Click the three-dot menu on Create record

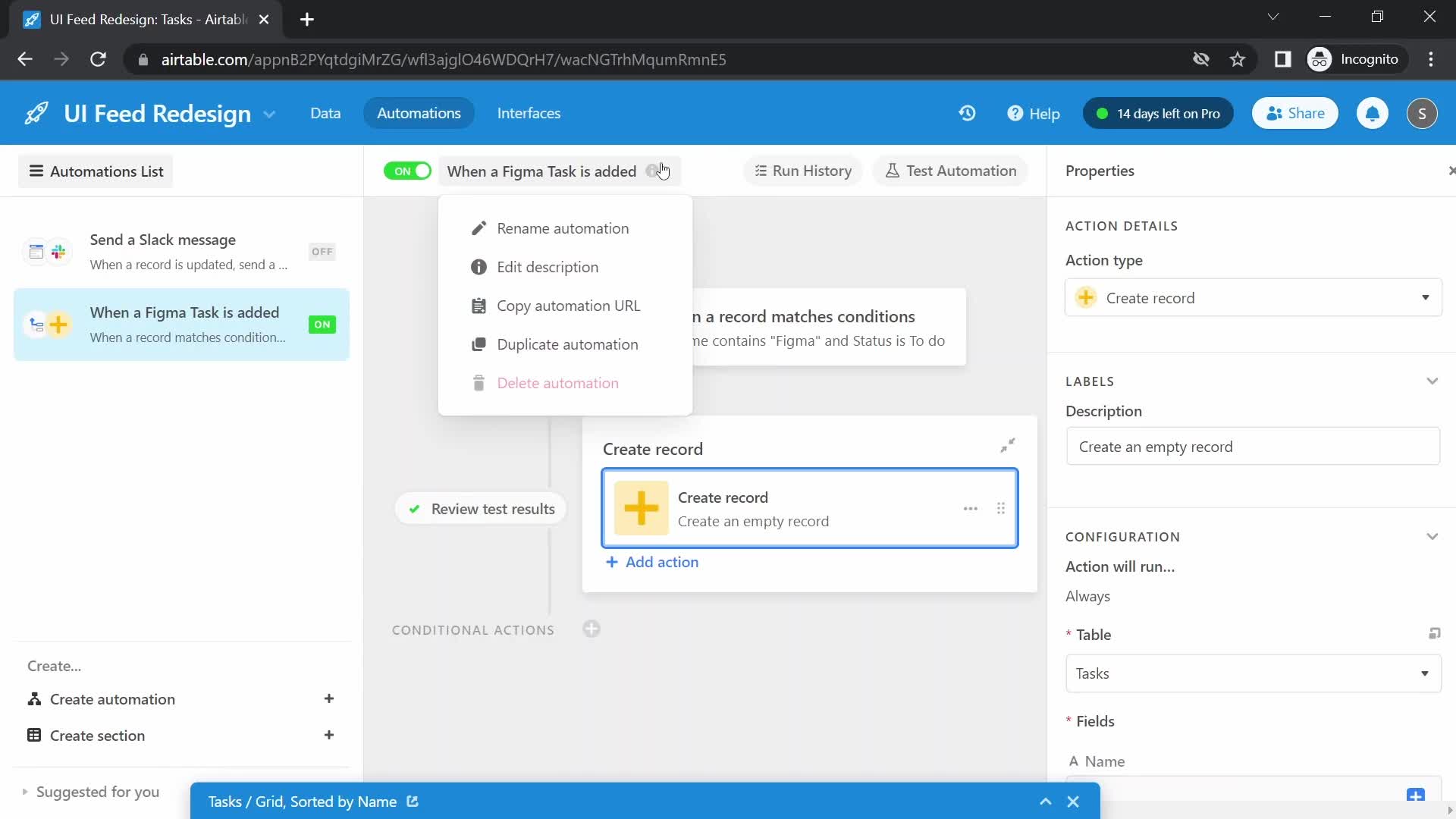969,508
